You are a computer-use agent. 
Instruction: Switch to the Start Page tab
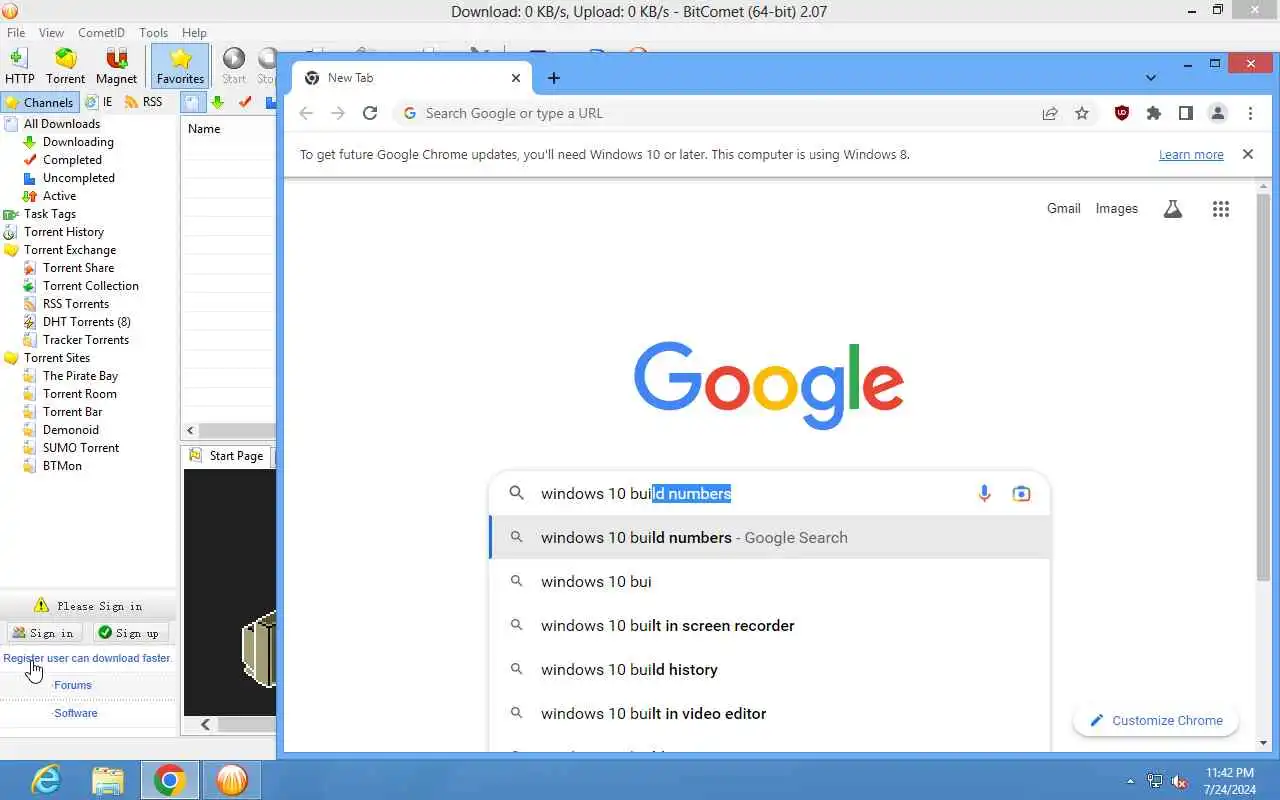(x=227, y=456)
